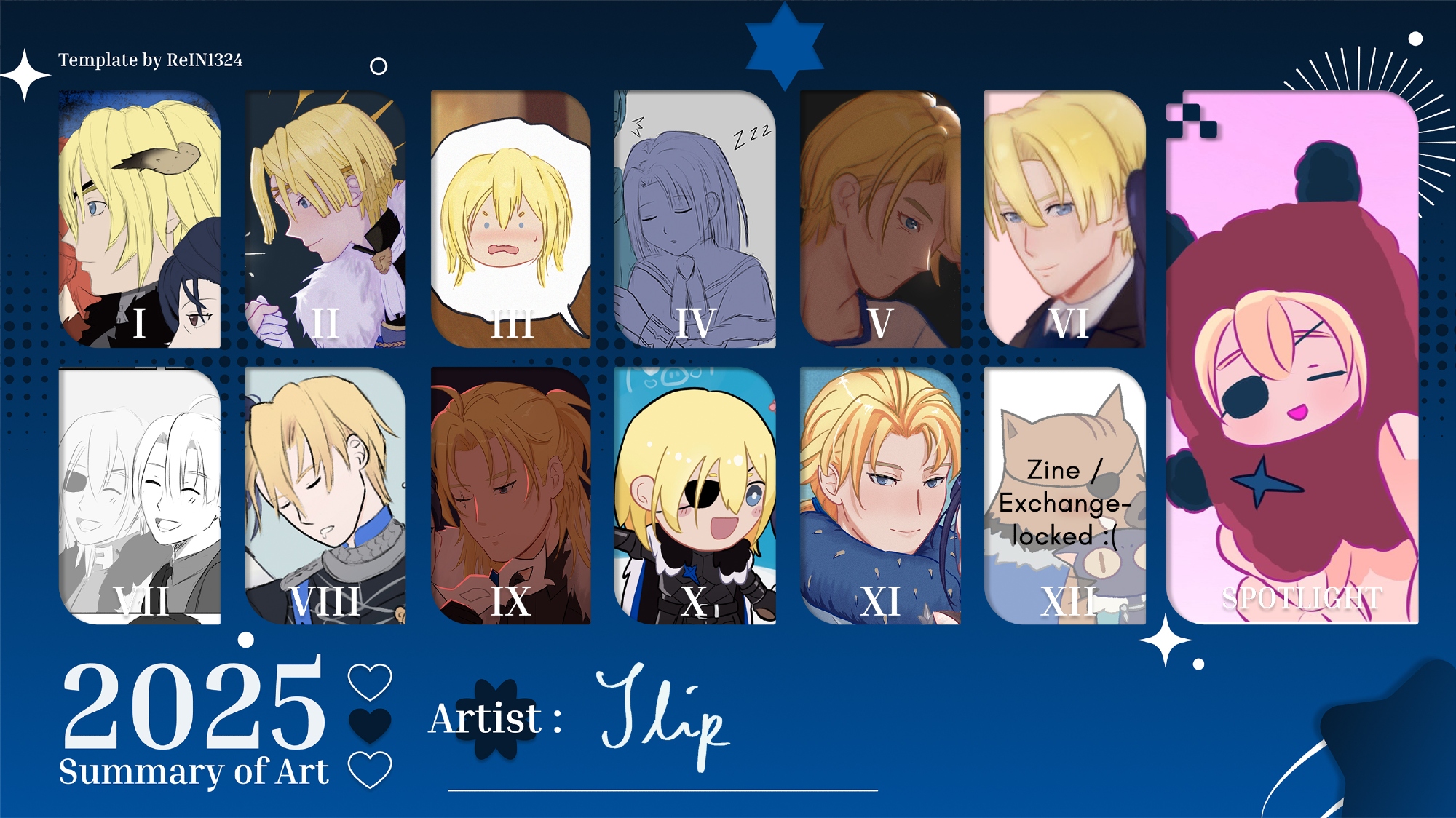This screenshot has height=818, width=1456.
Task: Open artwork thumbnail III with speech bubble
Action: tap(510, 219)
